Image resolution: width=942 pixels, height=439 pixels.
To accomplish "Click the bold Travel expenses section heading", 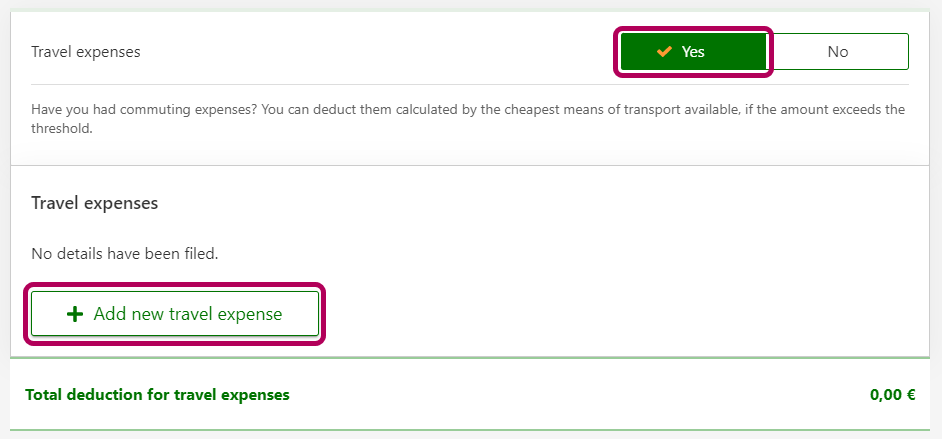I will click(95, 203).
